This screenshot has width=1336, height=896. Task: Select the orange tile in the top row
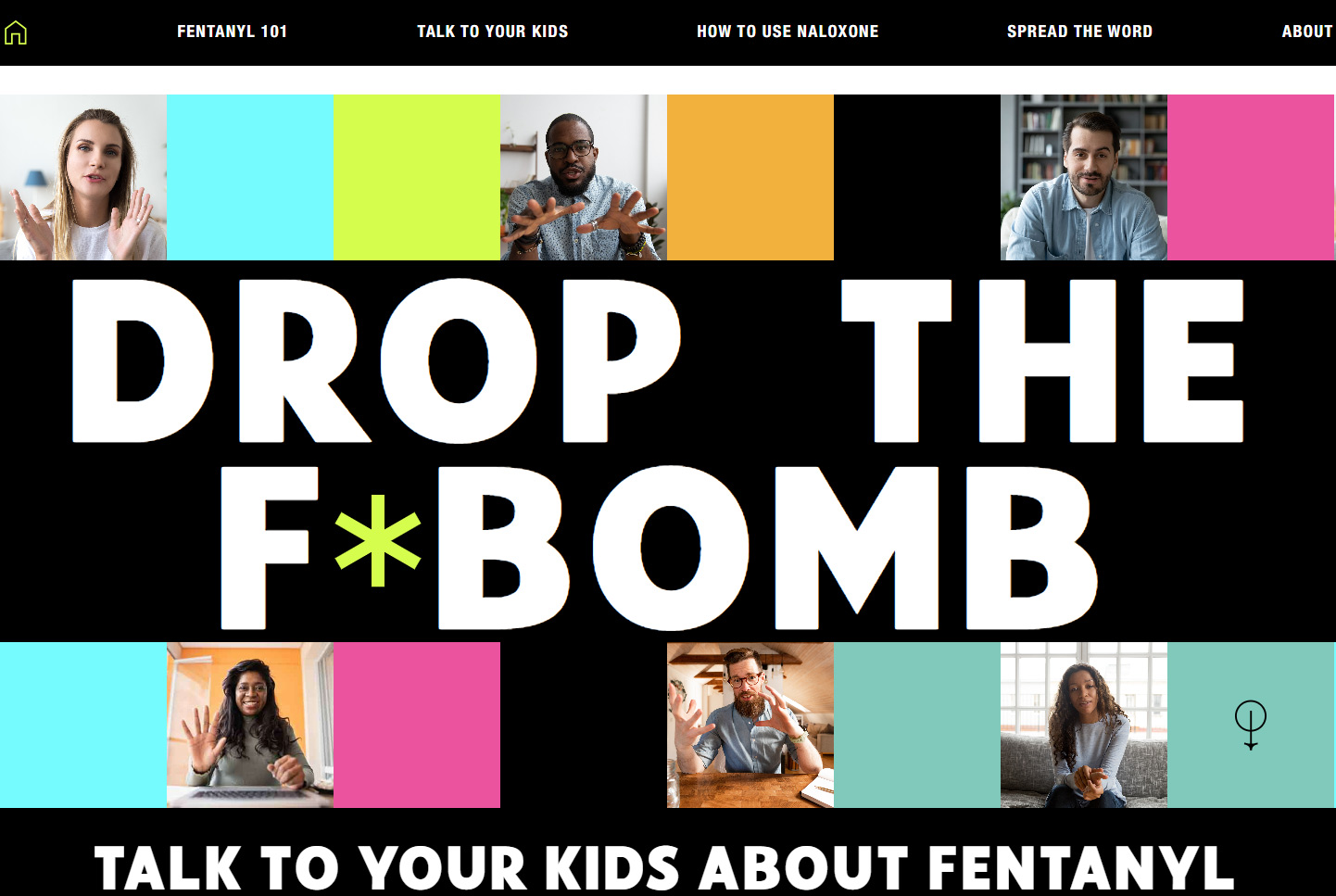(x=750, y=177)
